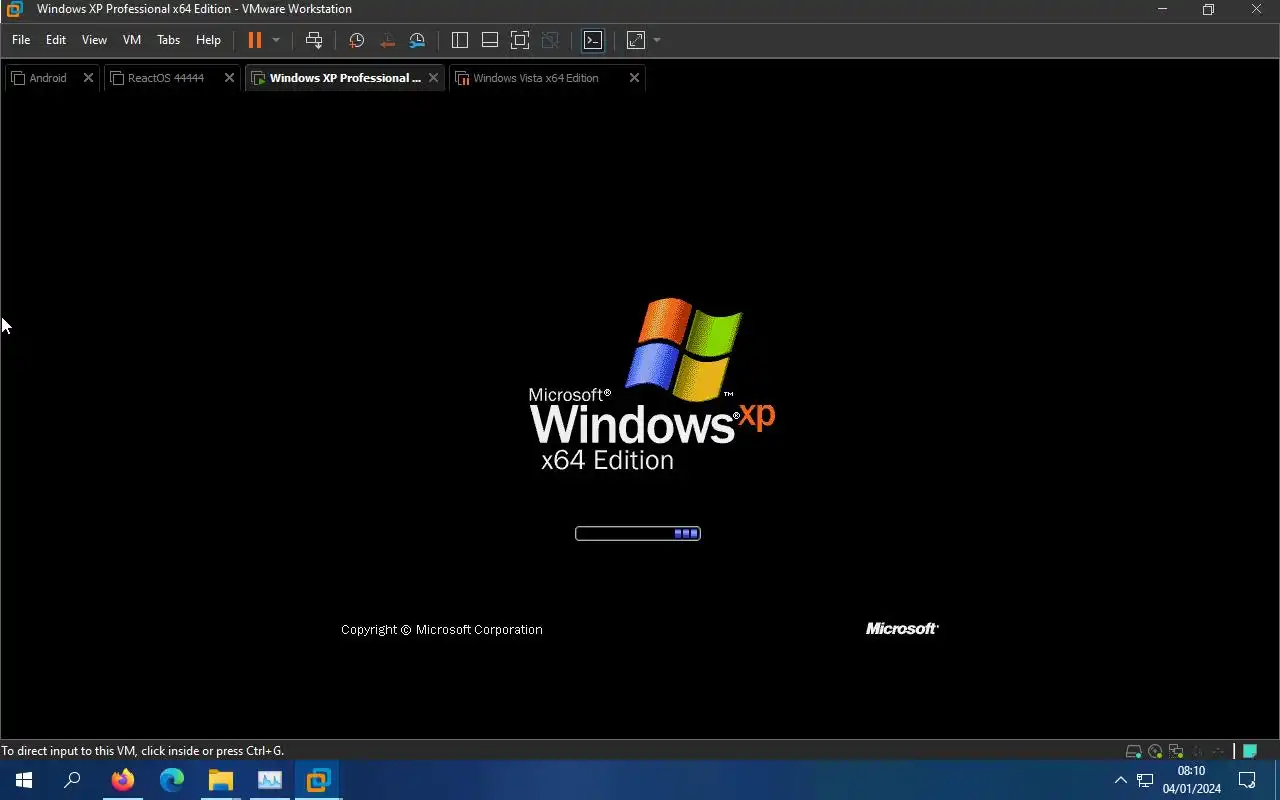1280x800 pixels.
Task: Click the sound card status icon
Action: (x=1197, y=751)
